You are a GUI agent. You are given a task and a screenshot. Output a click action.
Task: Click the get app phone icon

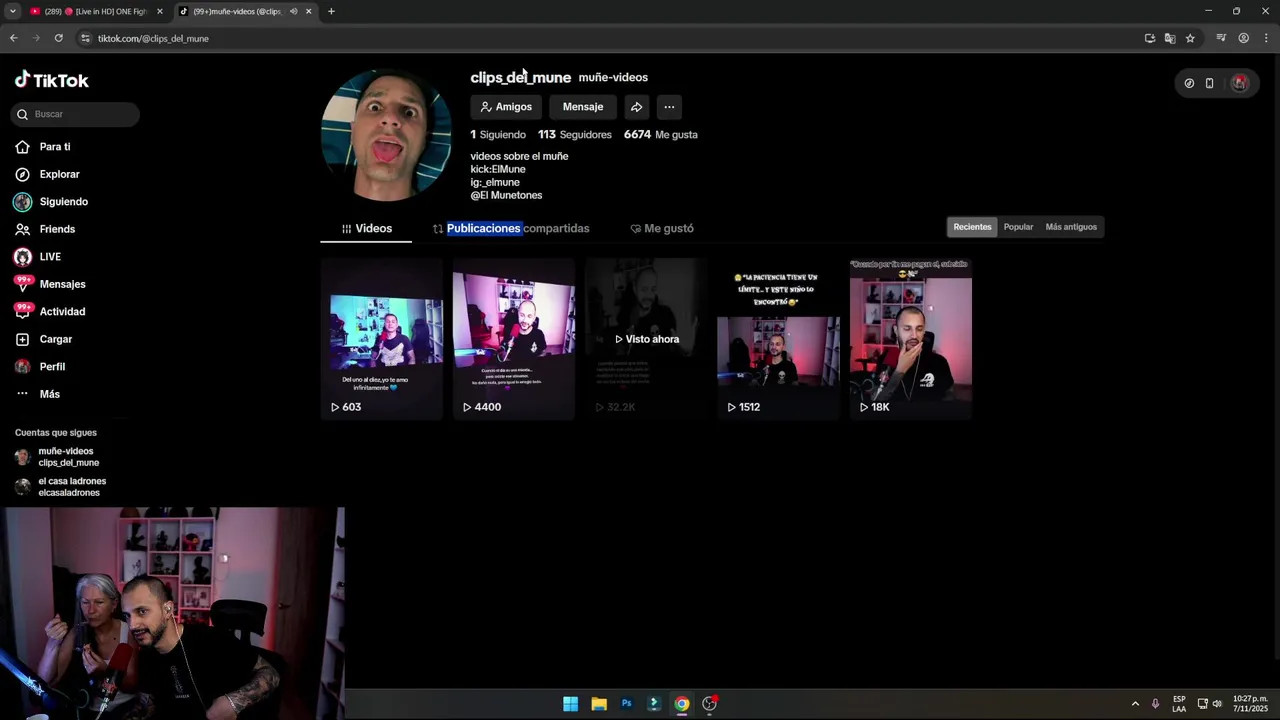[1209, 83]
